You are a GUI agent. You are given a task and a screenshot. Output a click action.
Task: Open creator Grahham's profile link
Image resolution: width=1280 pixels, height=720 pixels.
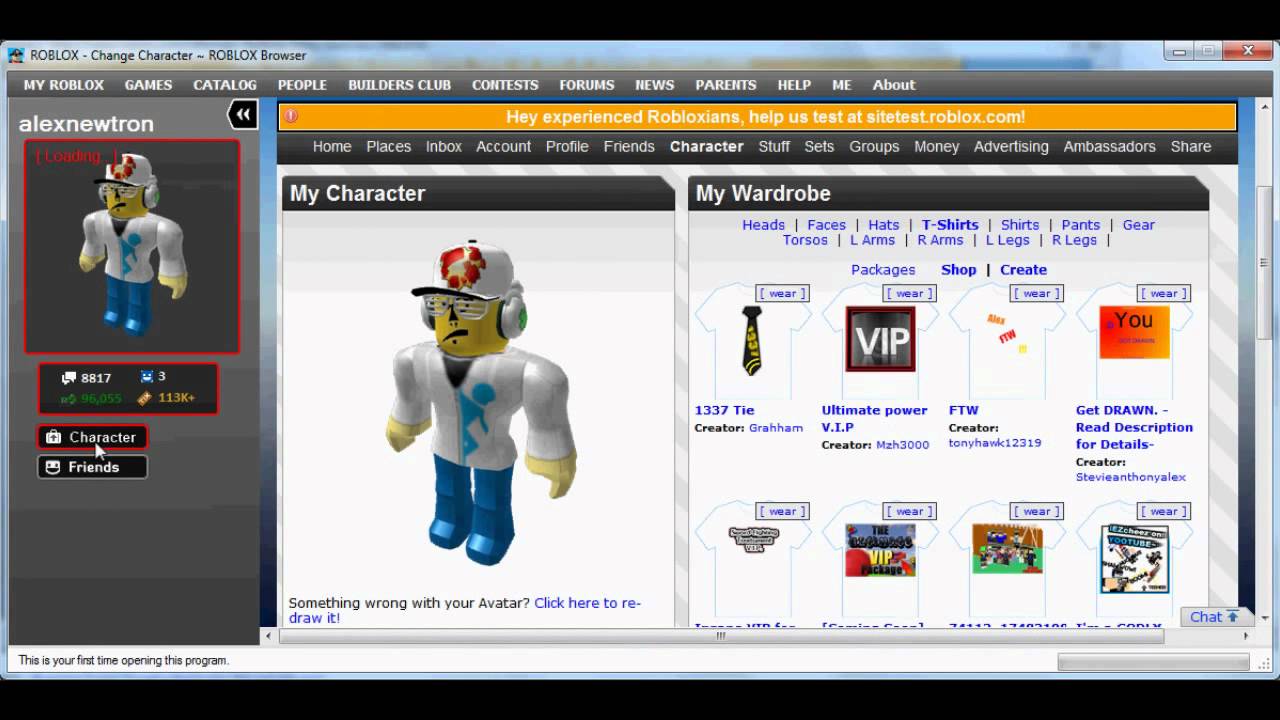pyautogui.click(x=776, y=428)
